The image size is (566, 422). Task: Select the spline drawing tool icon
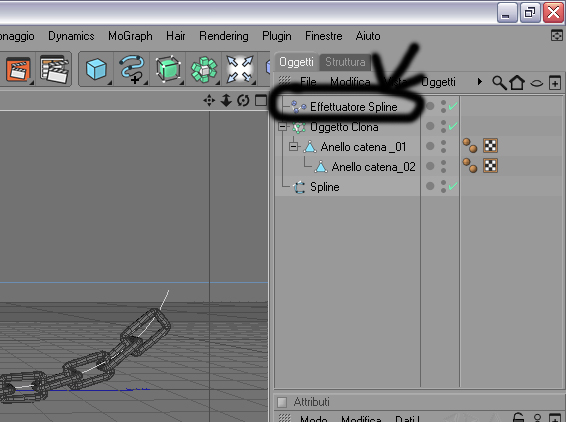132,69
